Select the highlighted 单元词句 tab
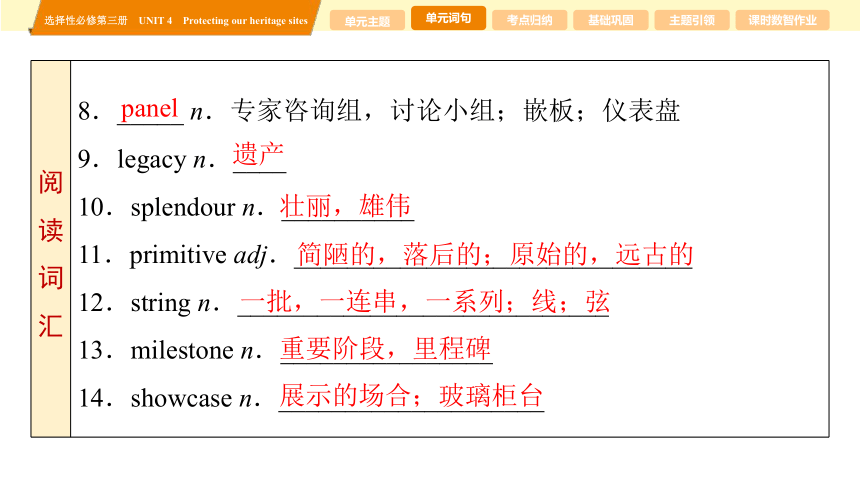Screen dimensions: 860x484 (x=448, y=18)
